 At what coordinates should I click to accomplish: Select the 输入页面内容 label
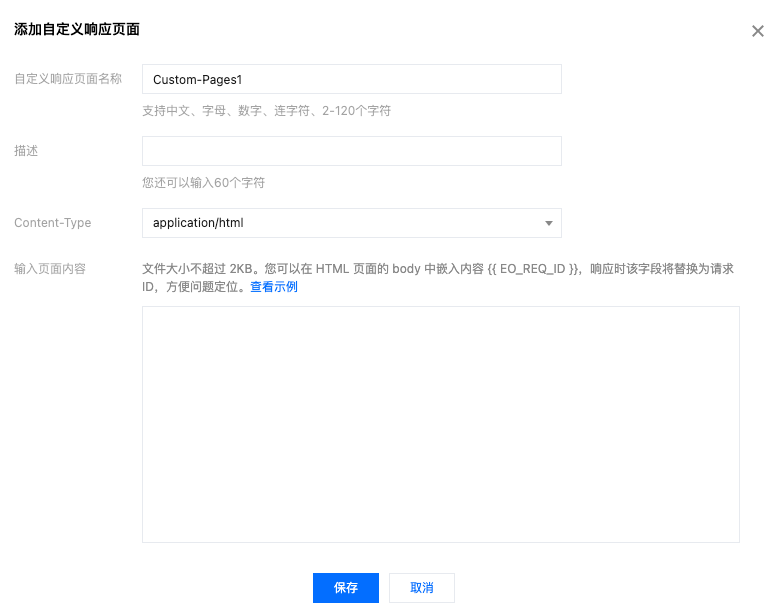(x=50, y=269)
